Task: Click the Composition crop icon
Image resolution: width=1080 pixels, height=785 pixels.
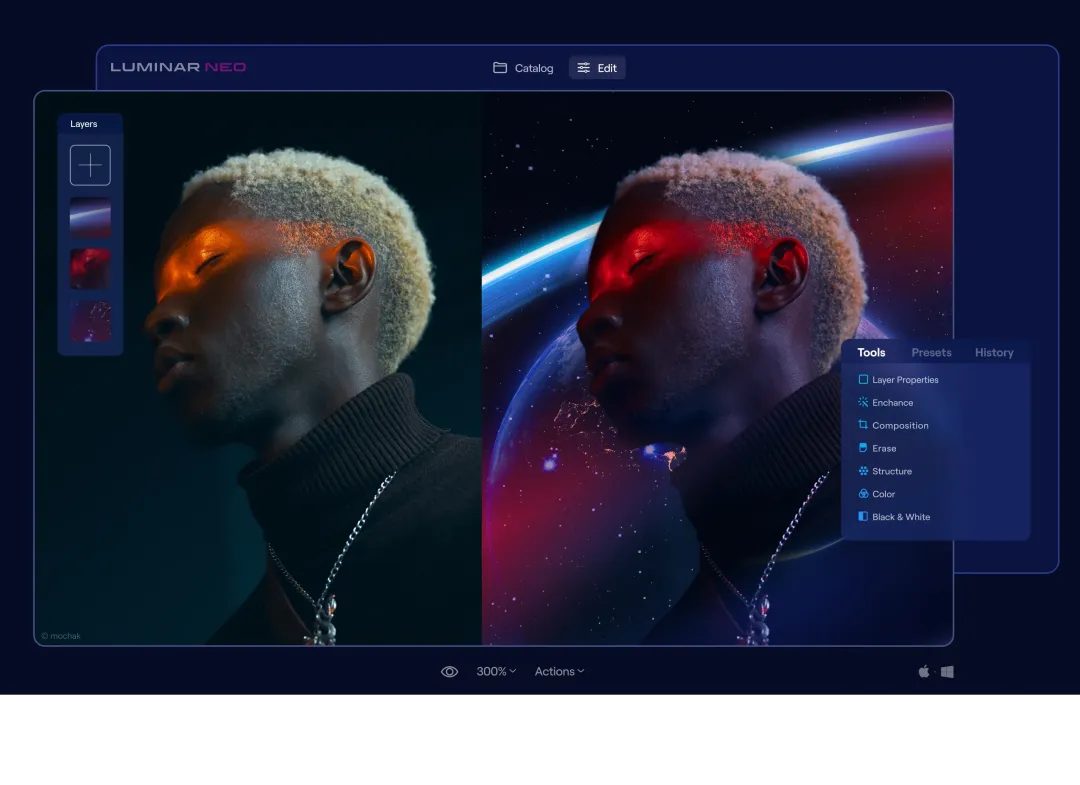Action: (863, 425)
